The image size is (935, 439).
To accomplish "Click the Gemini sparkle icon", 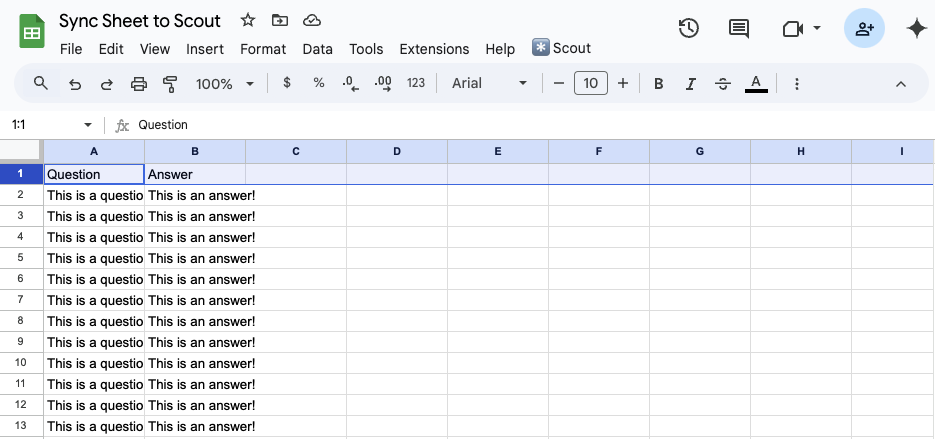I will click(916, 29).
